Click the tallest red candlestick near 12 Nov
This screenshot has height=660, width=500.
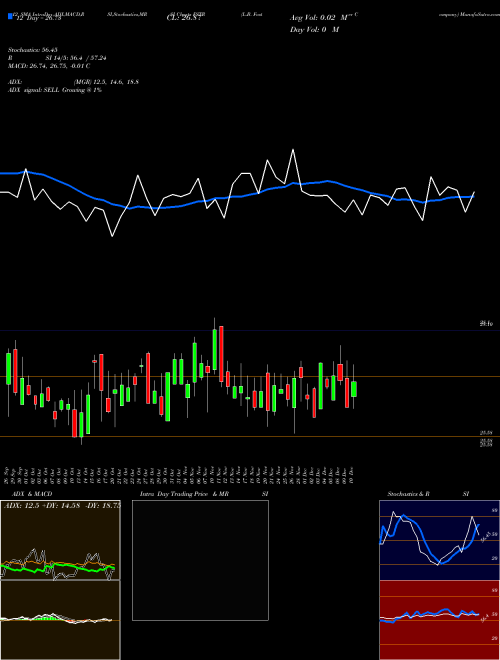pyautogui.click(x=221, y=354)
